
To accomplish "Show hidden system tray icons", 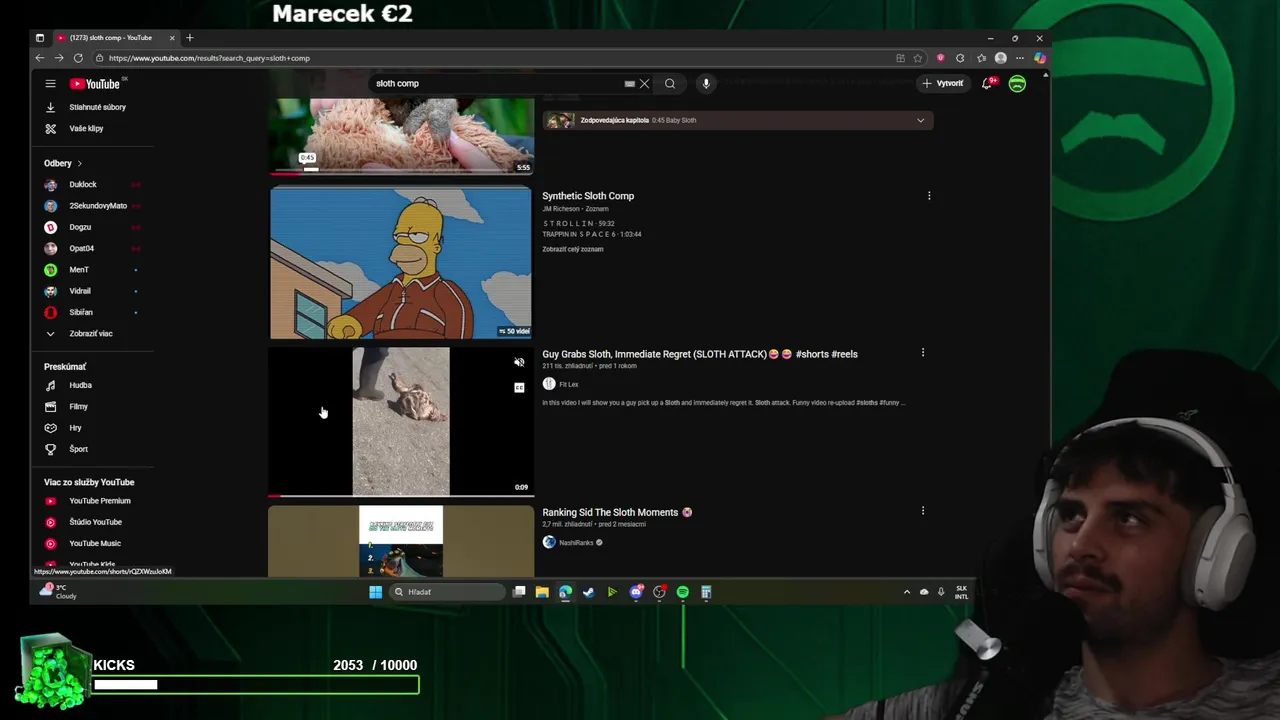I will coord(907,592).
